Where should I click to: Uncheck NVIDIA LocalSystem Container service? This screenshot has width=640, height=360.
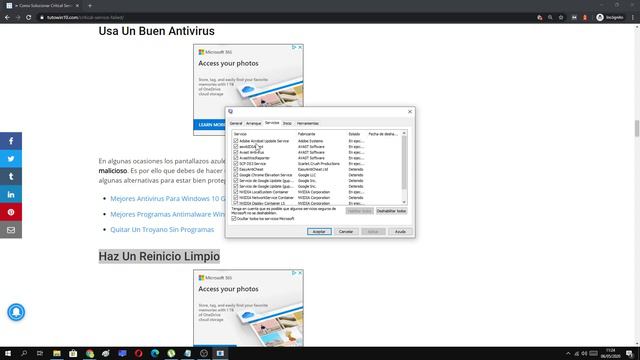236,192
